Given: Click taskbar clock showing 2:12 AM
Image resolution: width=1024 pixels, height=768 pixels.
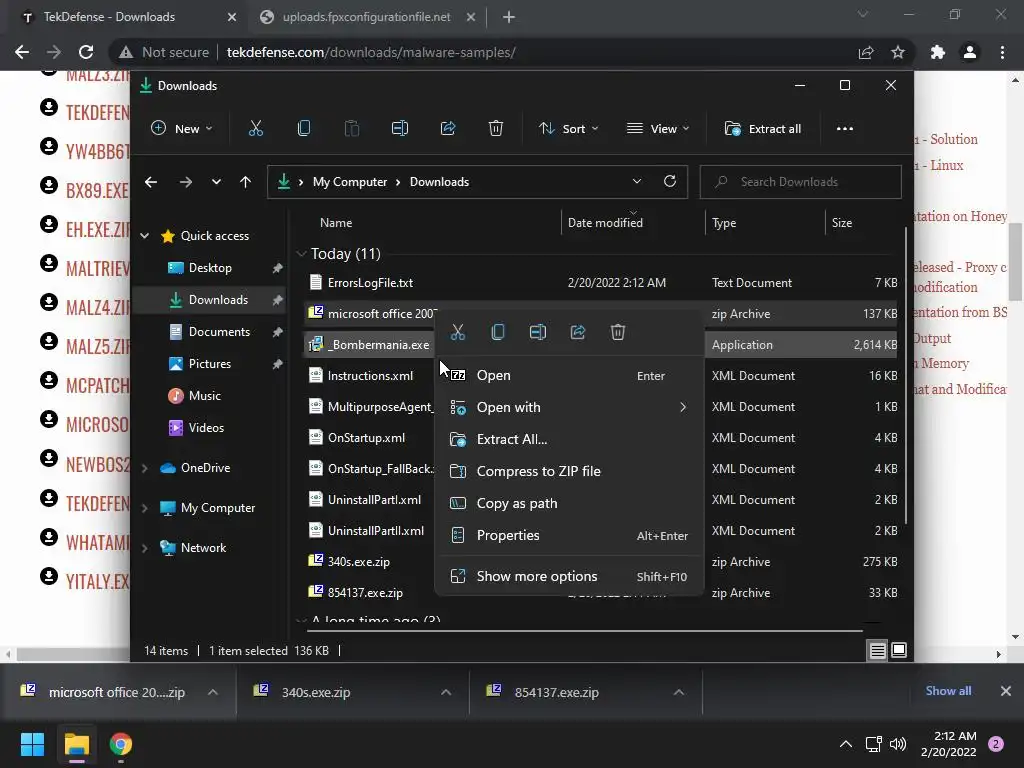Looking at the screenshot, I should click(x=948, y=744).
